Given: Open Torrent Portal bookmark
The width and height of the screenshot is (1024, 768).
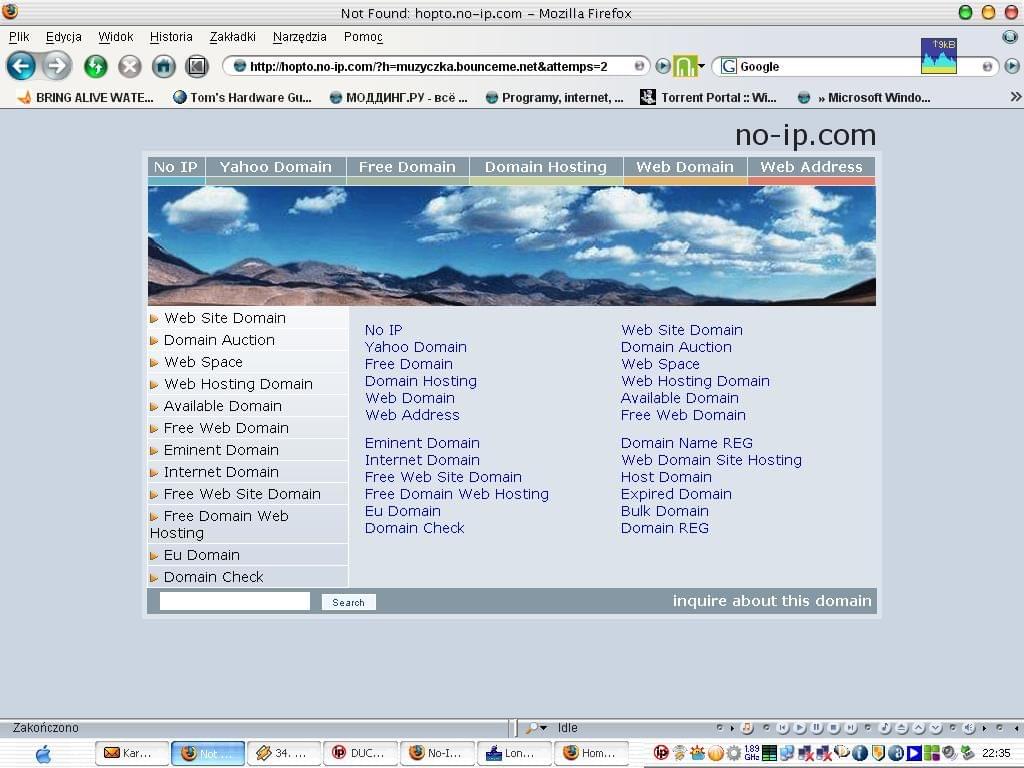Looking at the screenshot, I should pyautogui.click(x=709, y=97).
